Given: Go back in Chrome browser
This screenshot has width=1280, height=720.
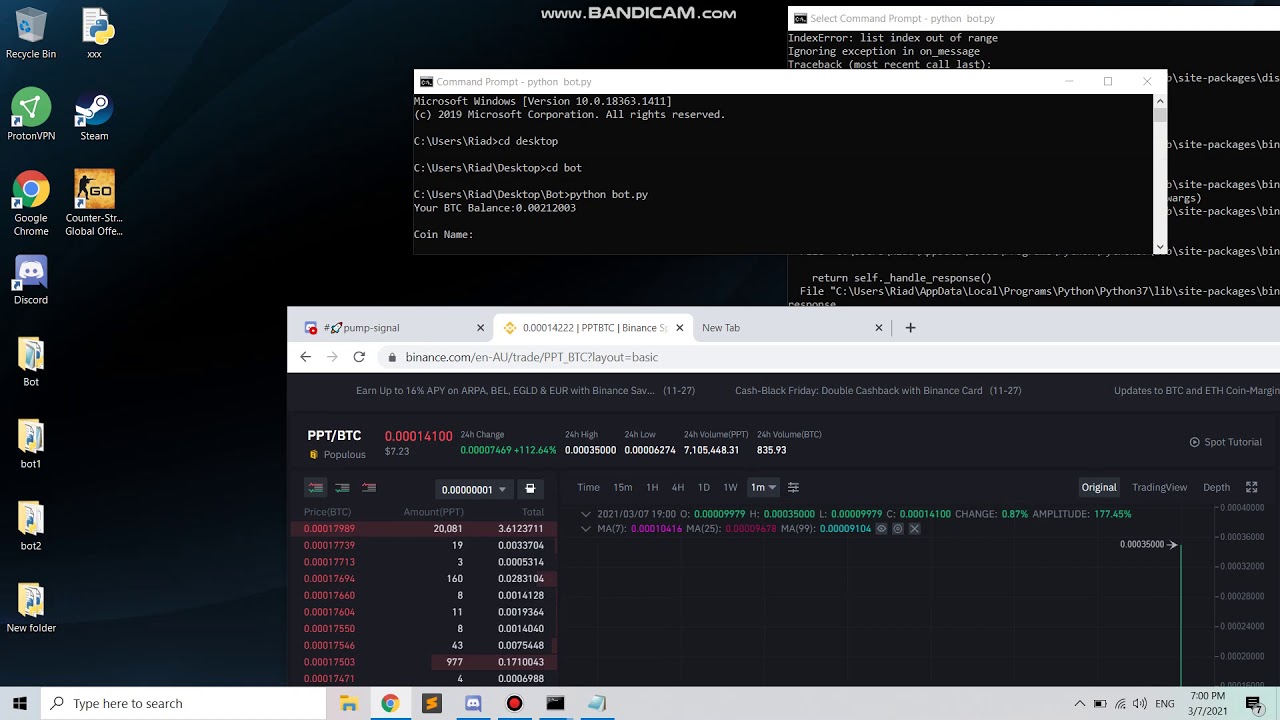Looking at the screenshot, I should (x=306, y=357).
